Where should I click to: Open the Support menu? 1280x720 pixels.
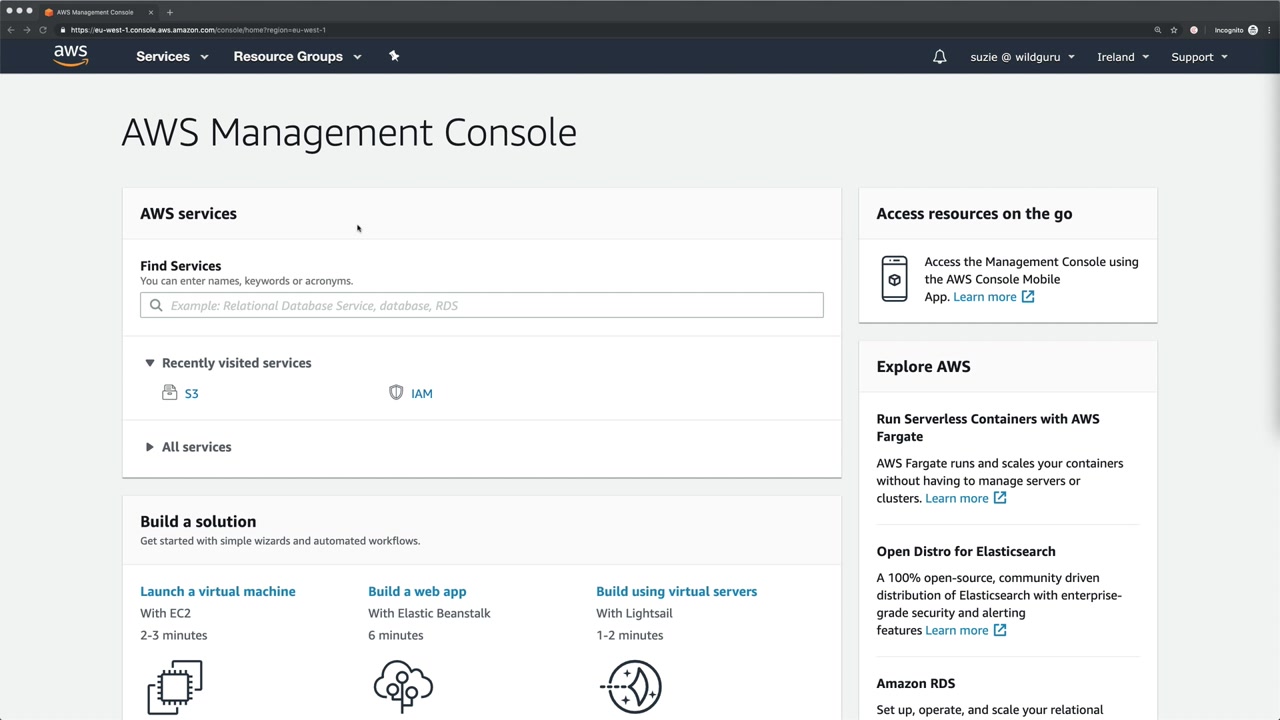click(x=1199, y=57)
